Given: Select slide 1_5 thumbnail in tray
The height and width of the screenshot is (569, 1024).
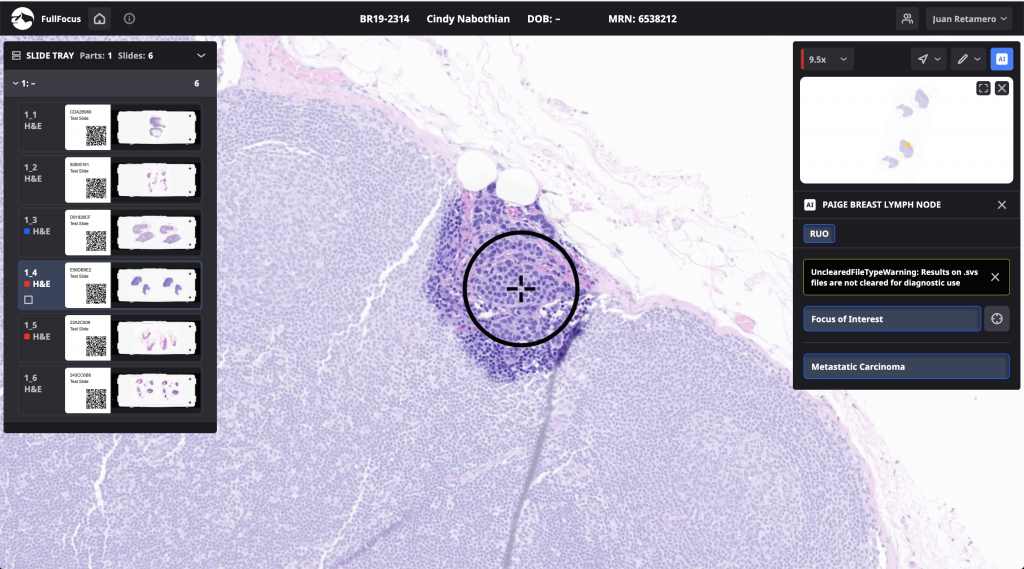Looking at the screenshot, I should (157, 338).
